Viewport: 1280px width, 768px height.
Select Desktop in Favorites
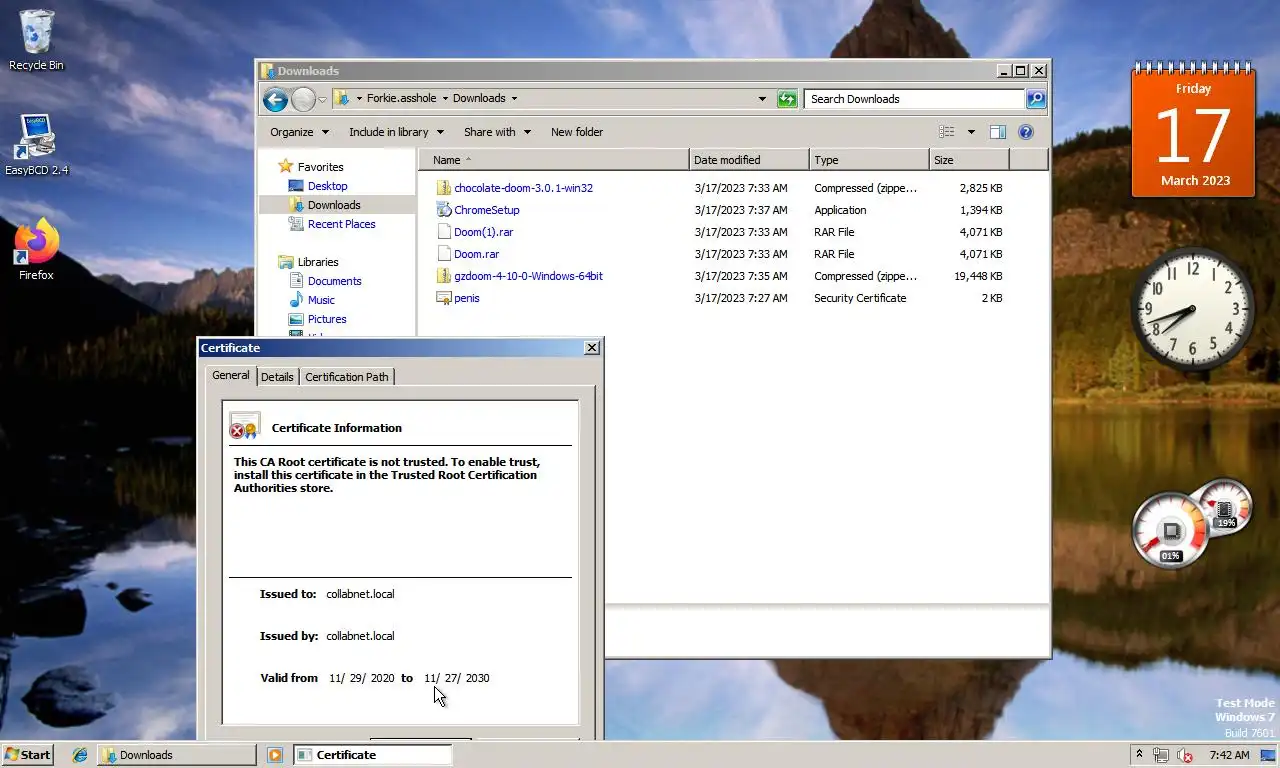click(327, 186)
